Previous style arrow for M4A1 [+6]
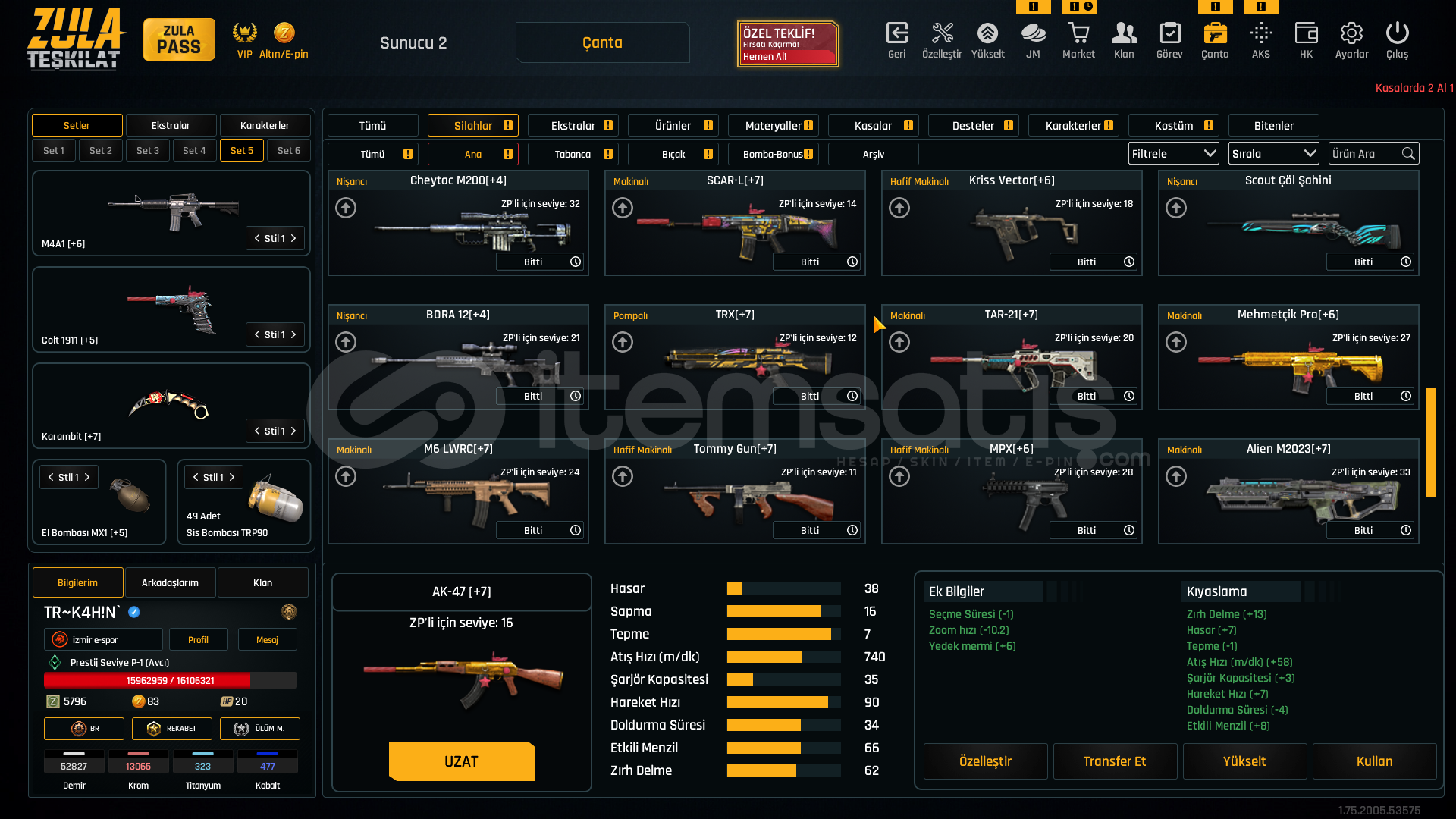The width and height of the screenshot is (1456, 819). click(257, 238)
